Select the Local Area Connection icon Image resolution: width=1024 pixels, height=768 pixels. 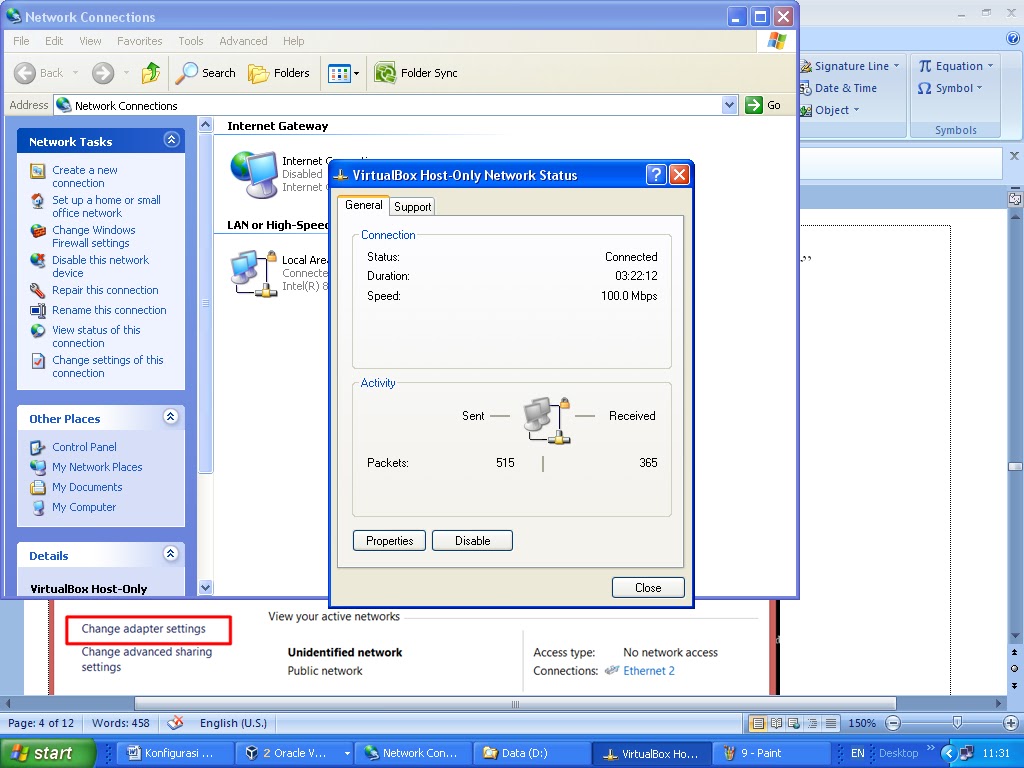pyautogui.click(x=254, y=273)
